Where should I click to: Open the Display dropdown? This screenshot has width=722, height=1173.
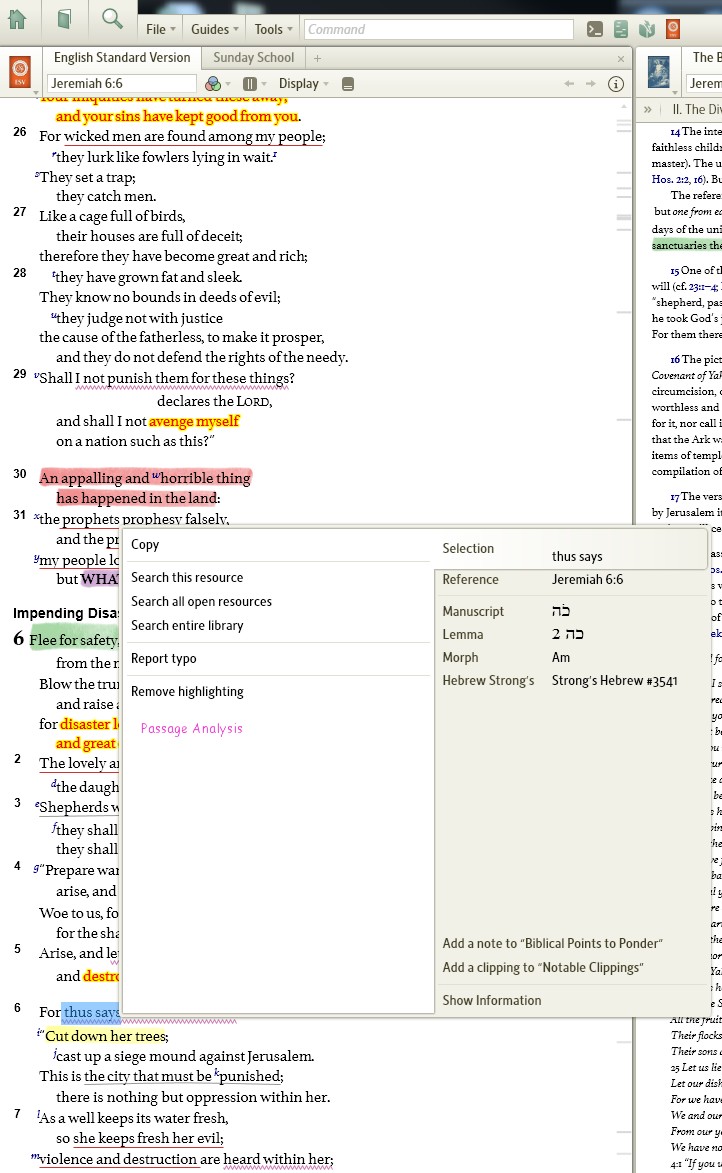tap(304, 84)
